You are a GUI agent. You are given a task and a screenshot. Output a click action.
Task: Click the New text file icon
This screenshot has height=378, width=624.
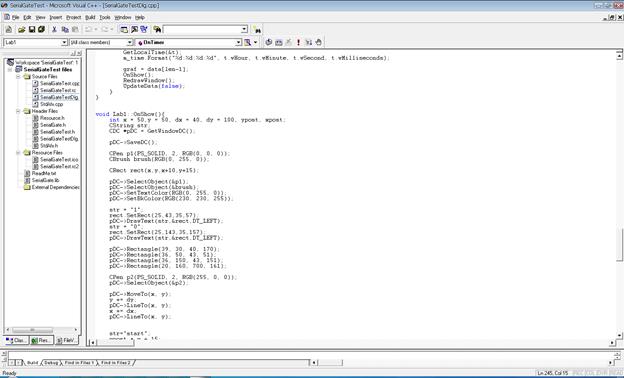pyautogui.click(x=9, y=29)
